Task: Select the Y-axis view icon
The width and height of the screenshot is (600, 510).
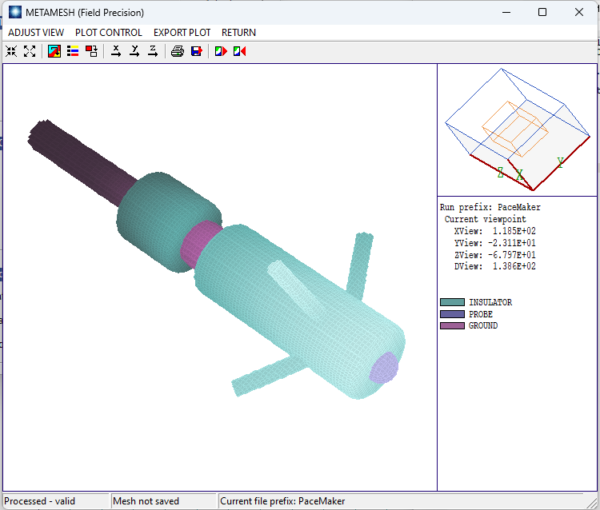Action: tap(134, 51)
